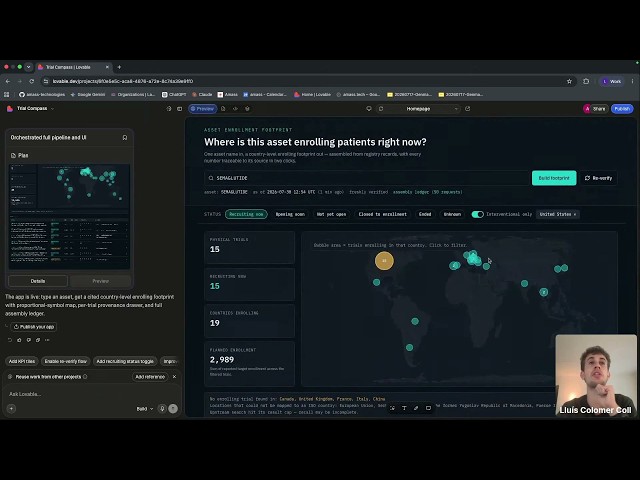Open the Home | Lovable bookmark
Screen dimensions: 640x480
[312, 94]
